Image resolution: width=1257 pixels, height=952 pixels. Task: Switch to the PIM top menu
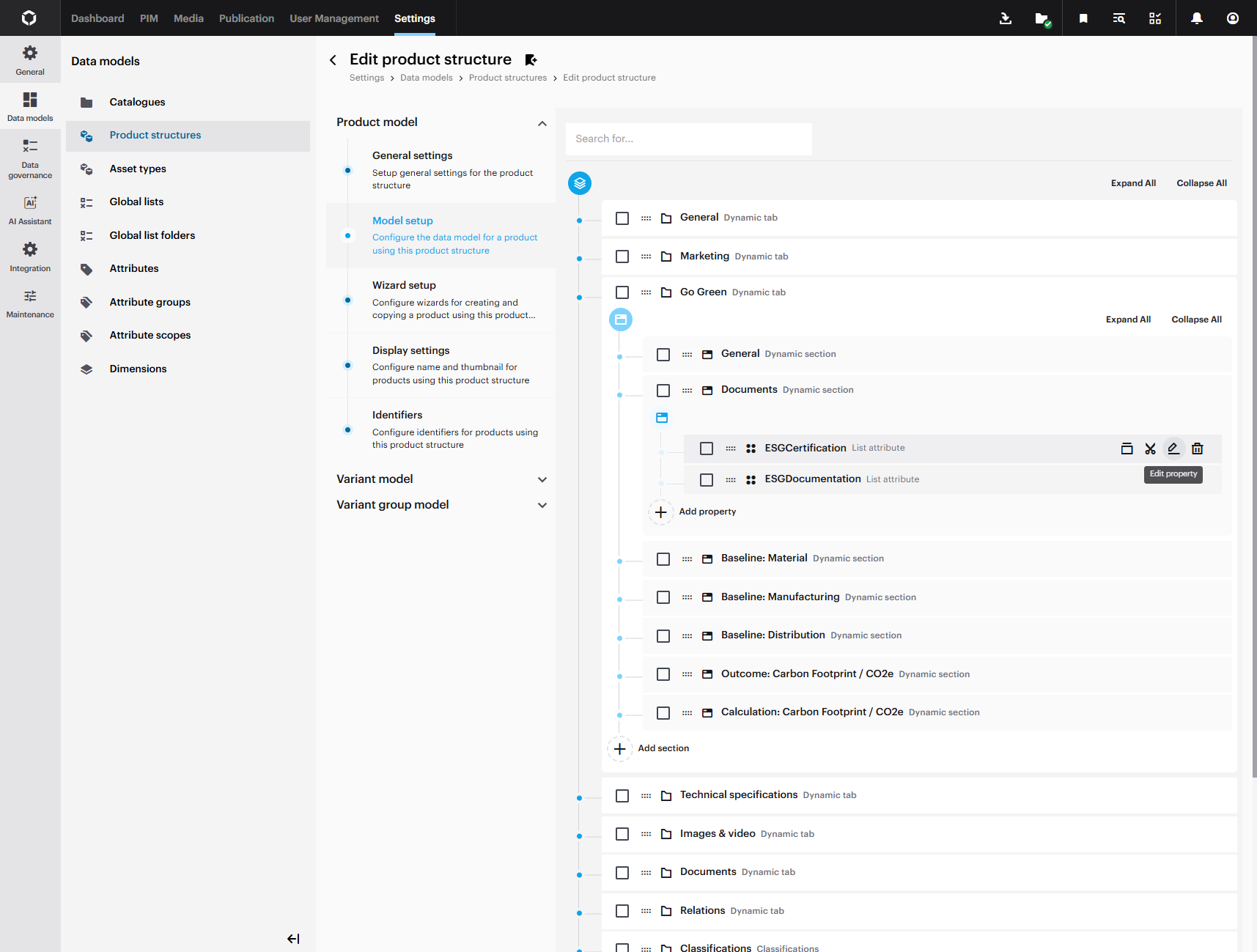pos(149,18)
